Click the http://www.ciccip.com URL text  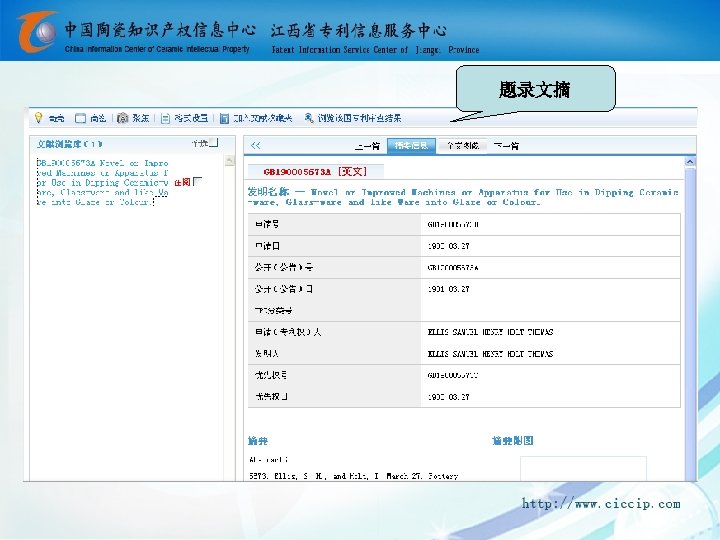point(601,504)
